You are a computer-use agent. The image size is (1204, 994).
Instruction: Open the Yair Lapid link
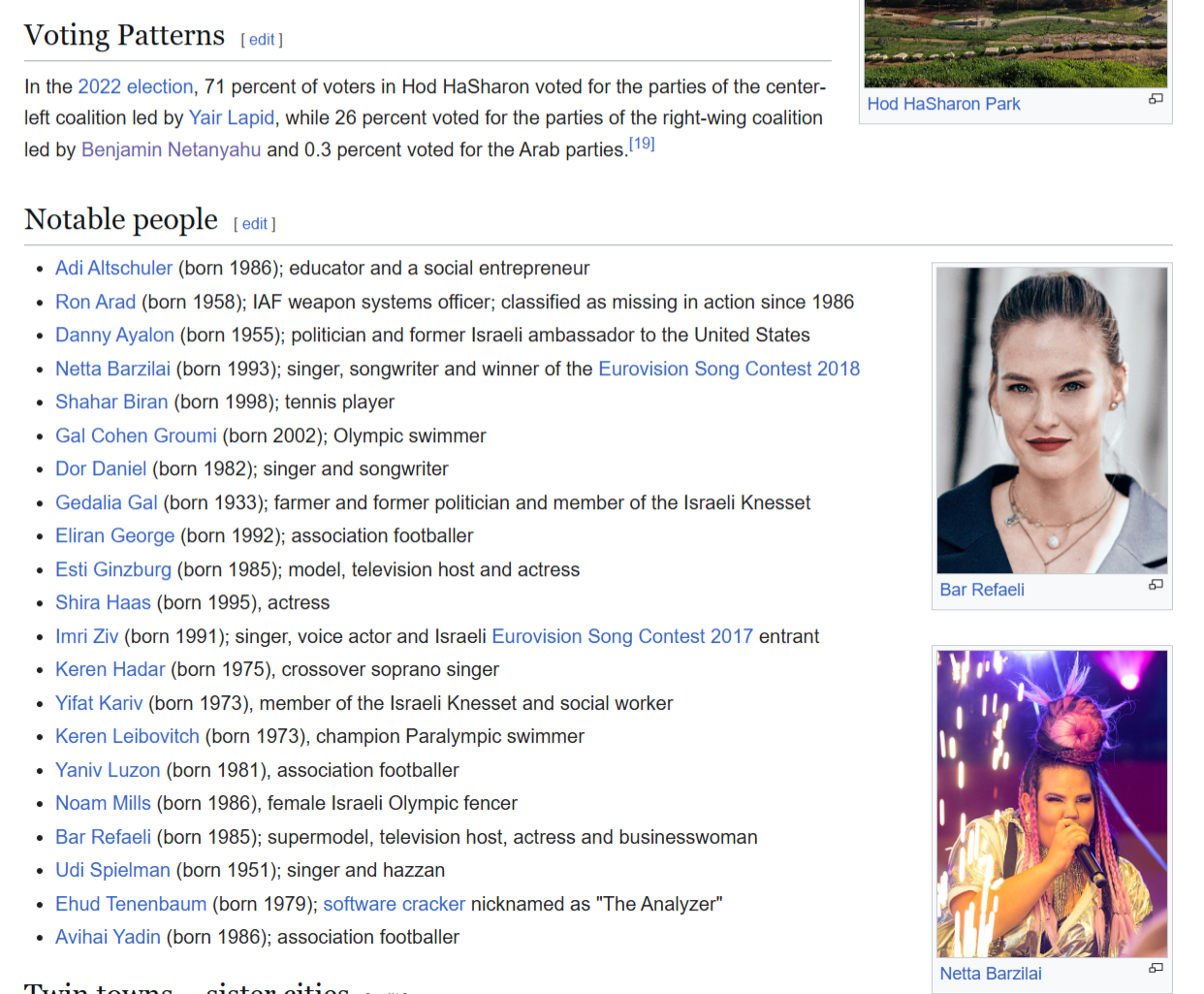point(232,117)
